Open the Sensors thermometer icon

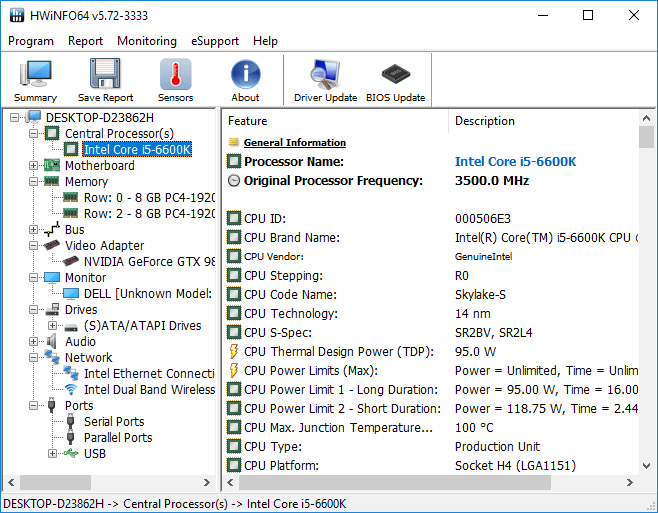[175, 73]
